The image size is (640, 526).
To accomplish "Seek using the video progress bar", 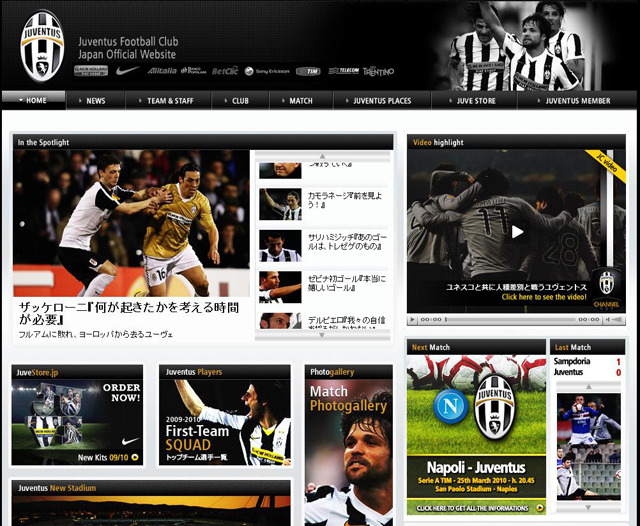I will [507, 320].
